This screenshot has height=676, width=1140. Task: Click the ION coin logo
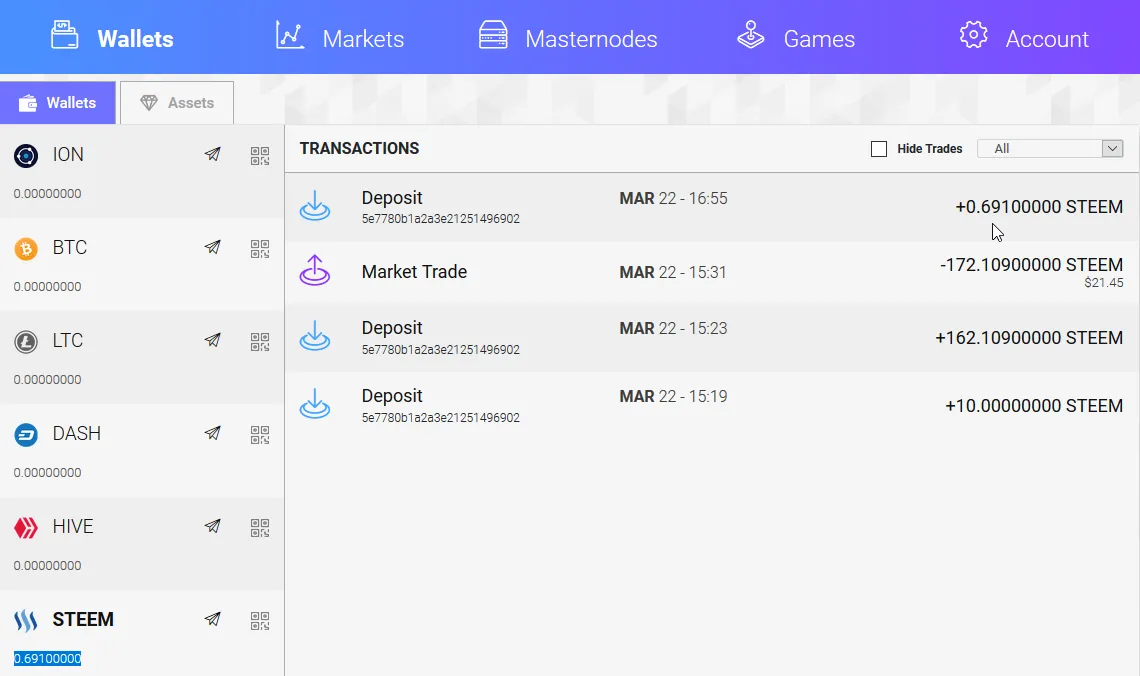tap(26, 156)
